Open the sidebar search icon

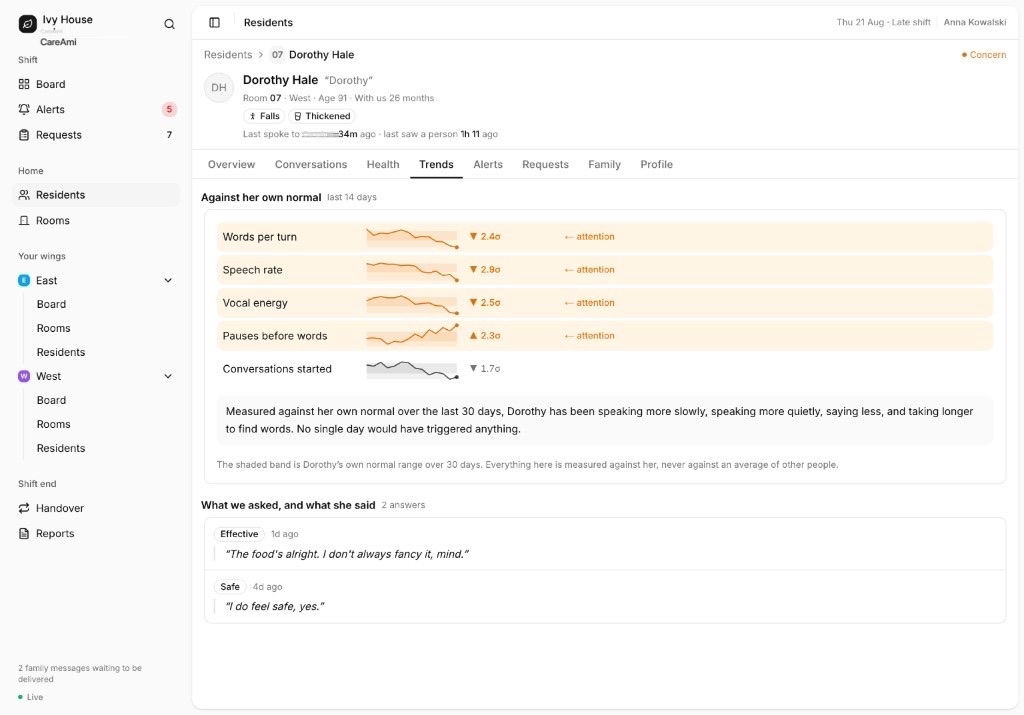169,24
